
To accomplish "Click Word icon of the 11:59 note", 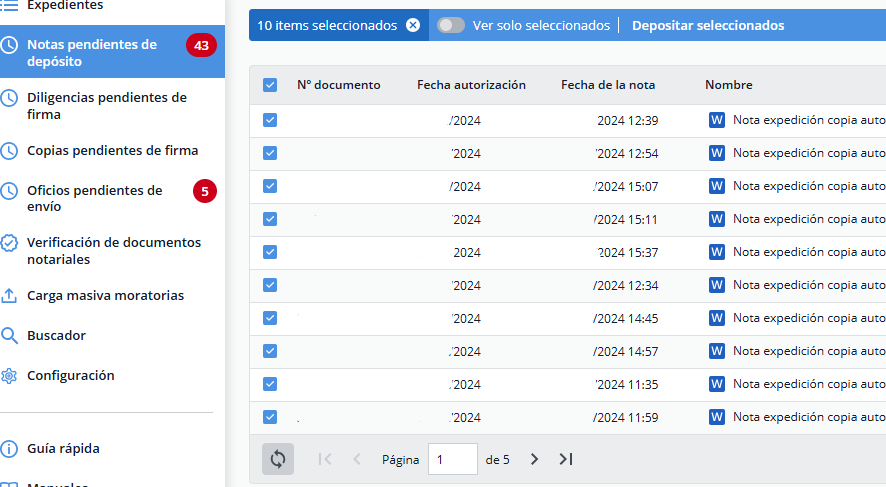I will coord(716,417).
